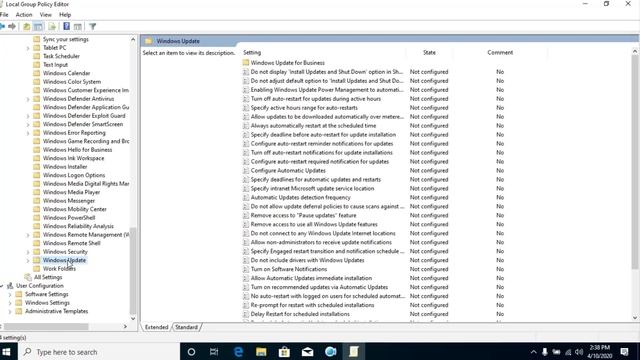Select Task Scheduler tree item
Screen dimensions: 640x360
point(61,56)
